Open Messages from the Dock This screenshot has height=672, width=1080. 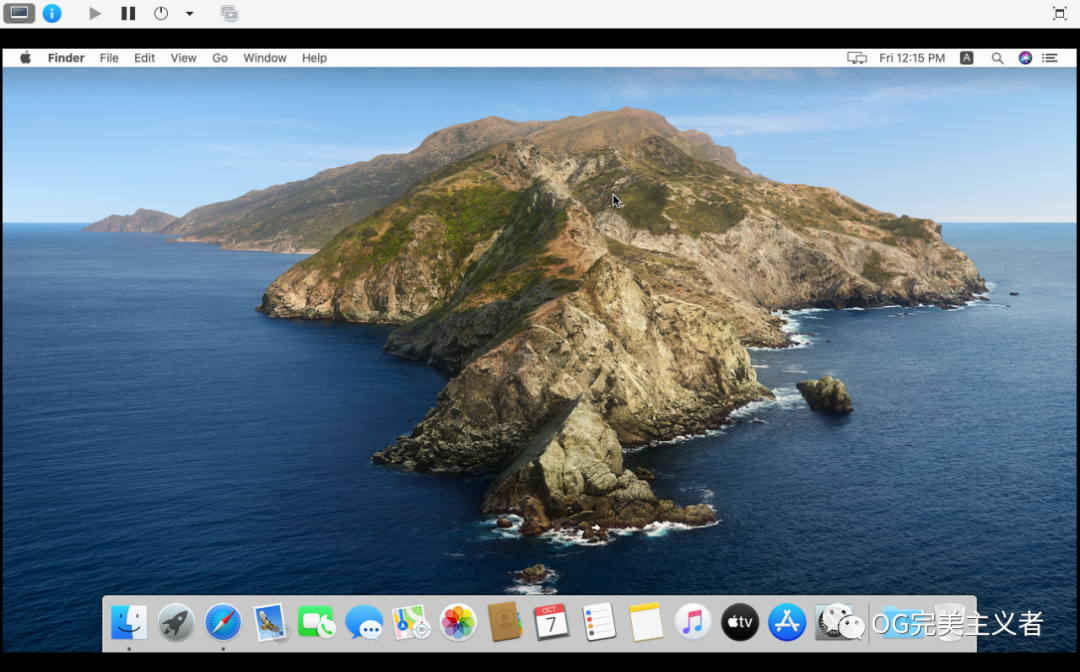364,622
